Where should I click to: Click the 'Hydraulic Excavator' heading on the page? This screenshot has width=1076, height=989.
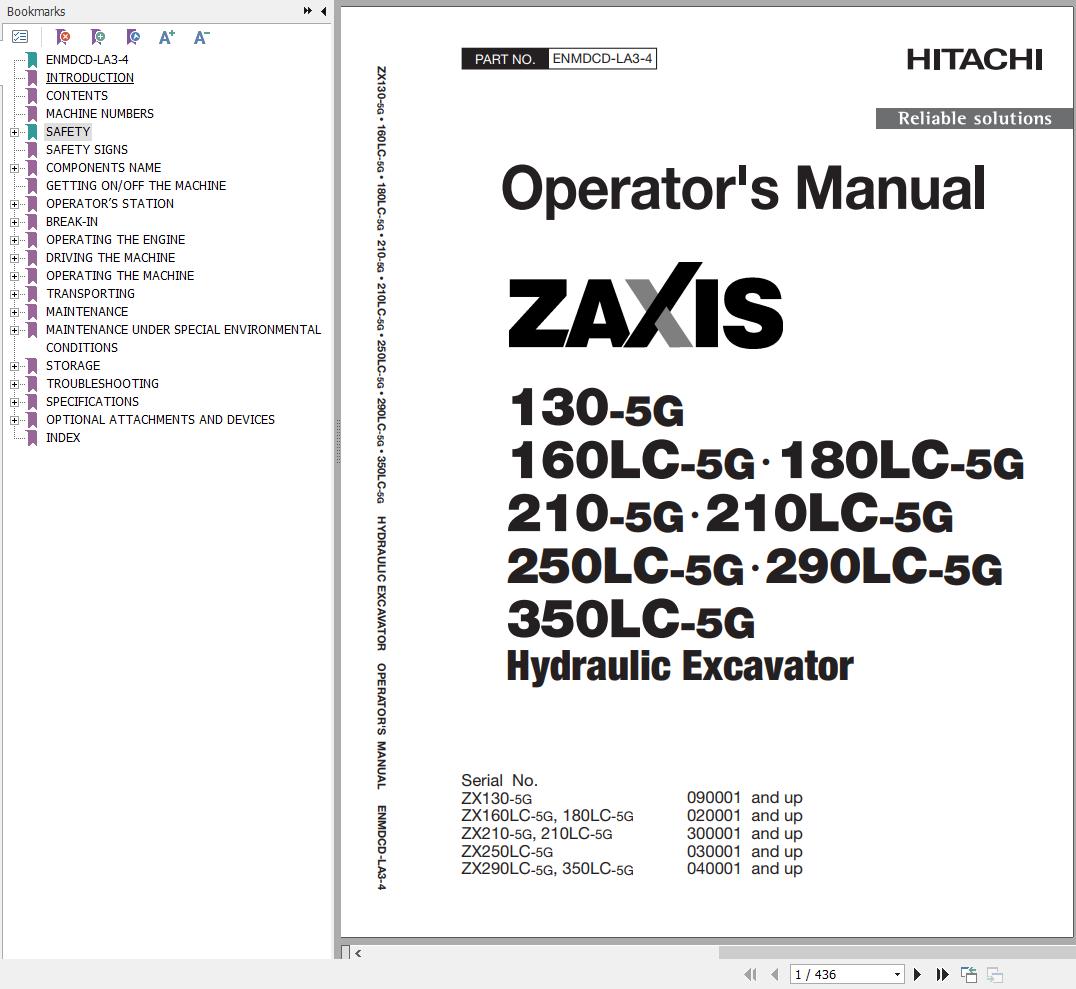[679, 666]
